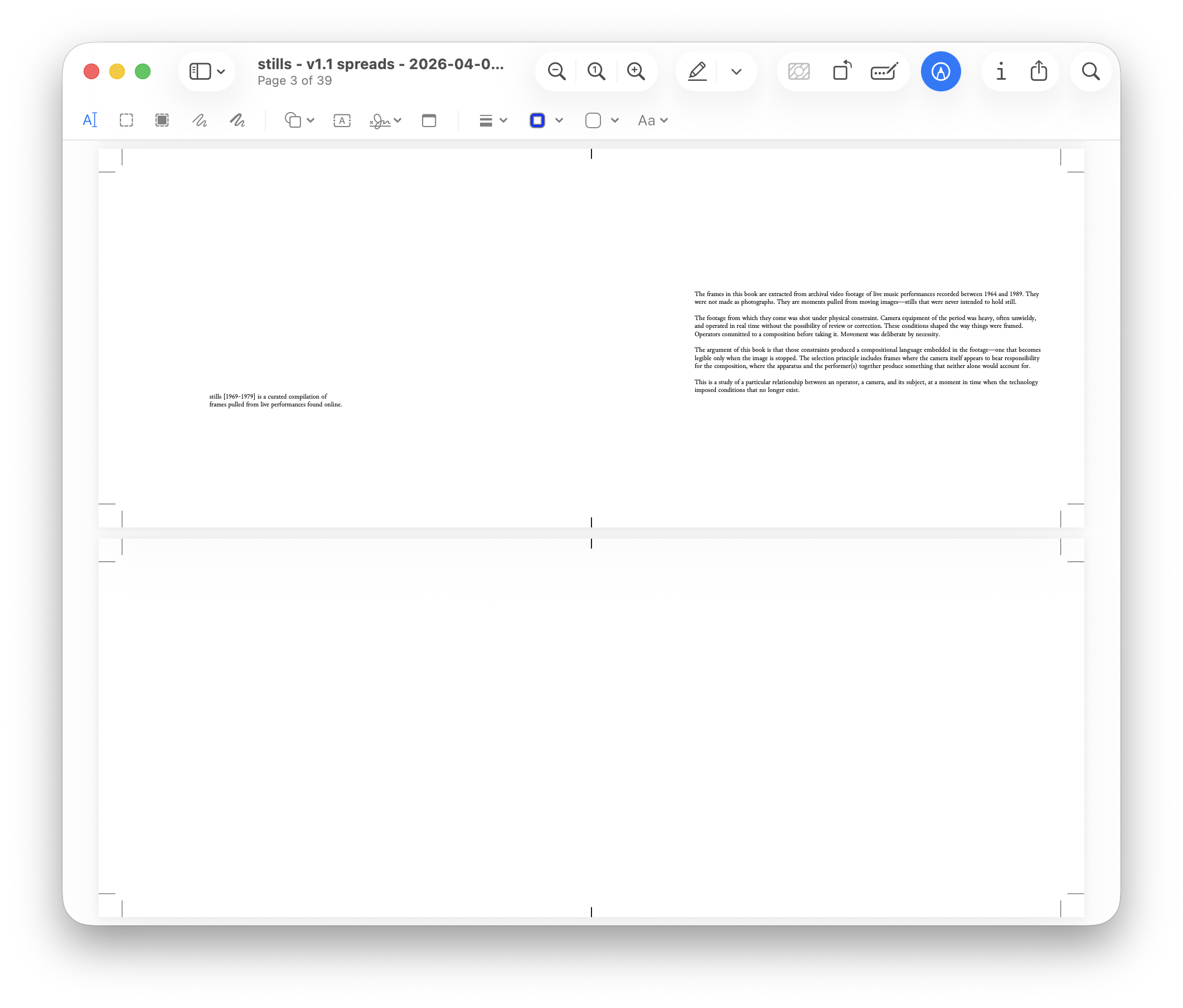
Task: Insert a text box annotation
Action: click(342, 120)
